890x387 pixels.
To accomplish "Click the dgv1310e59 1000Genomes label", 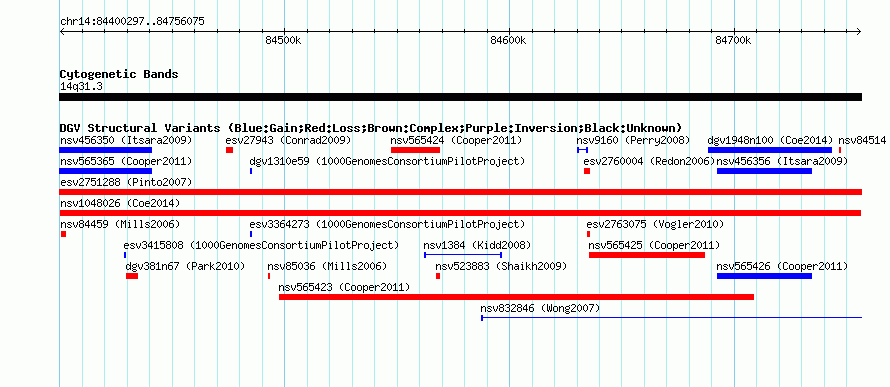I will (387, 162).
